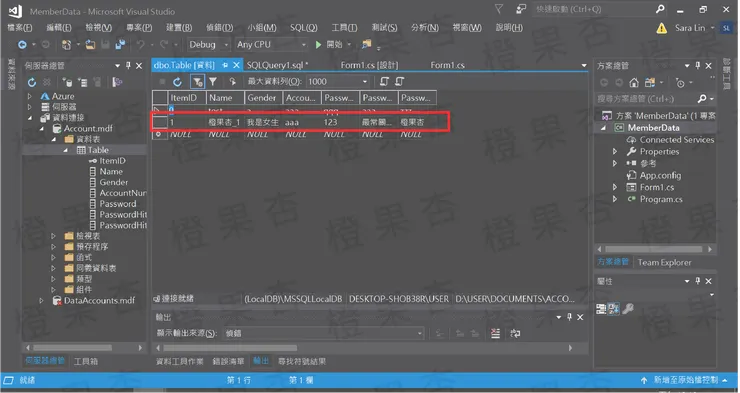Click the script icon next to max rows

tap(232, 82)
